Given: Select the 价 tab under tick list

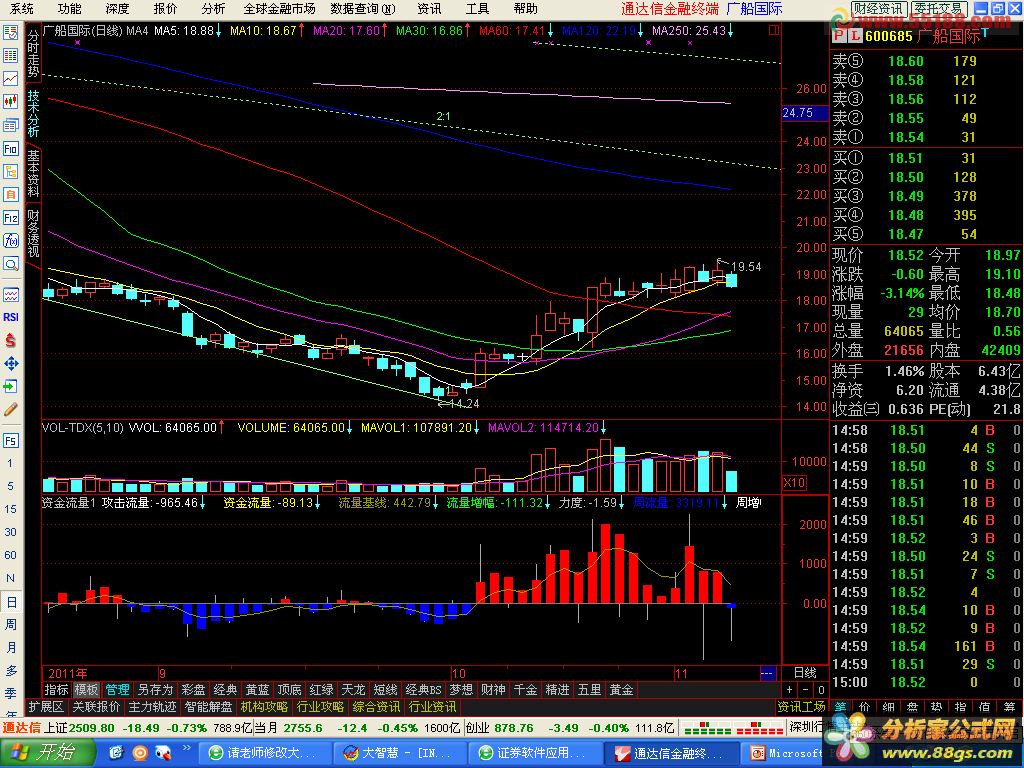Looking at the screenshot, I should pyautogui.click(x=864, y=707).
